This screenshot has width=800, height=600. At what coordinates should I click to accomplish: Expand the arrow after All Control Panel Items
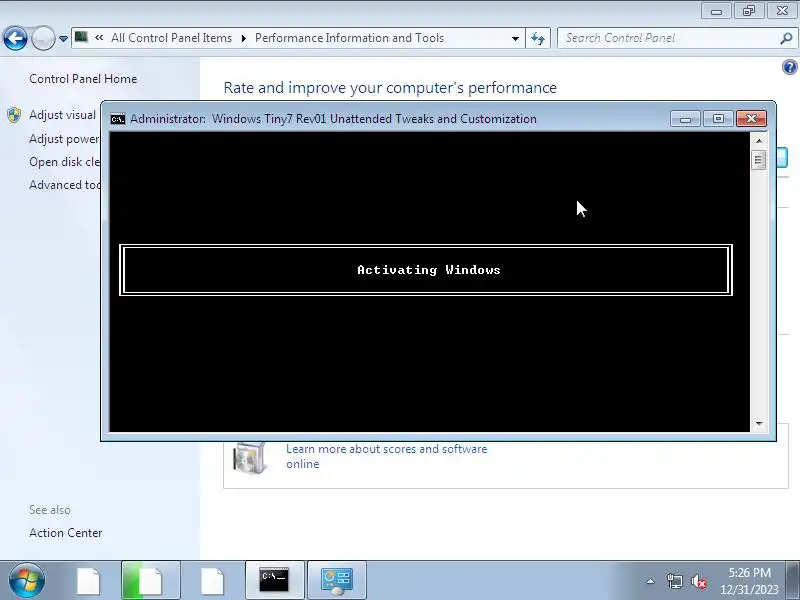[x=243, y=38]
